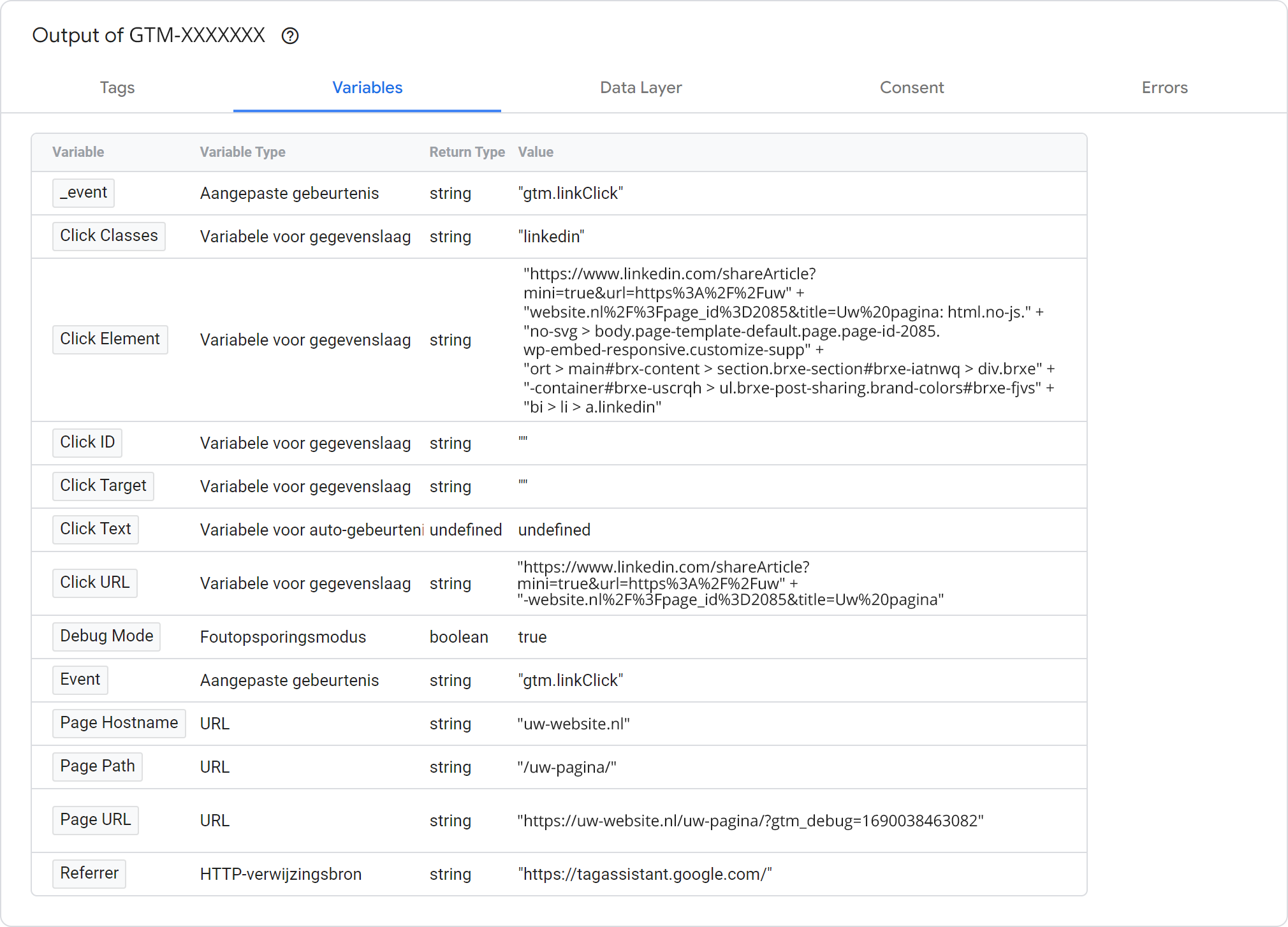Select the Event variable chip
The height and width of the screenshot is (927, 1288).
point(80,680)
